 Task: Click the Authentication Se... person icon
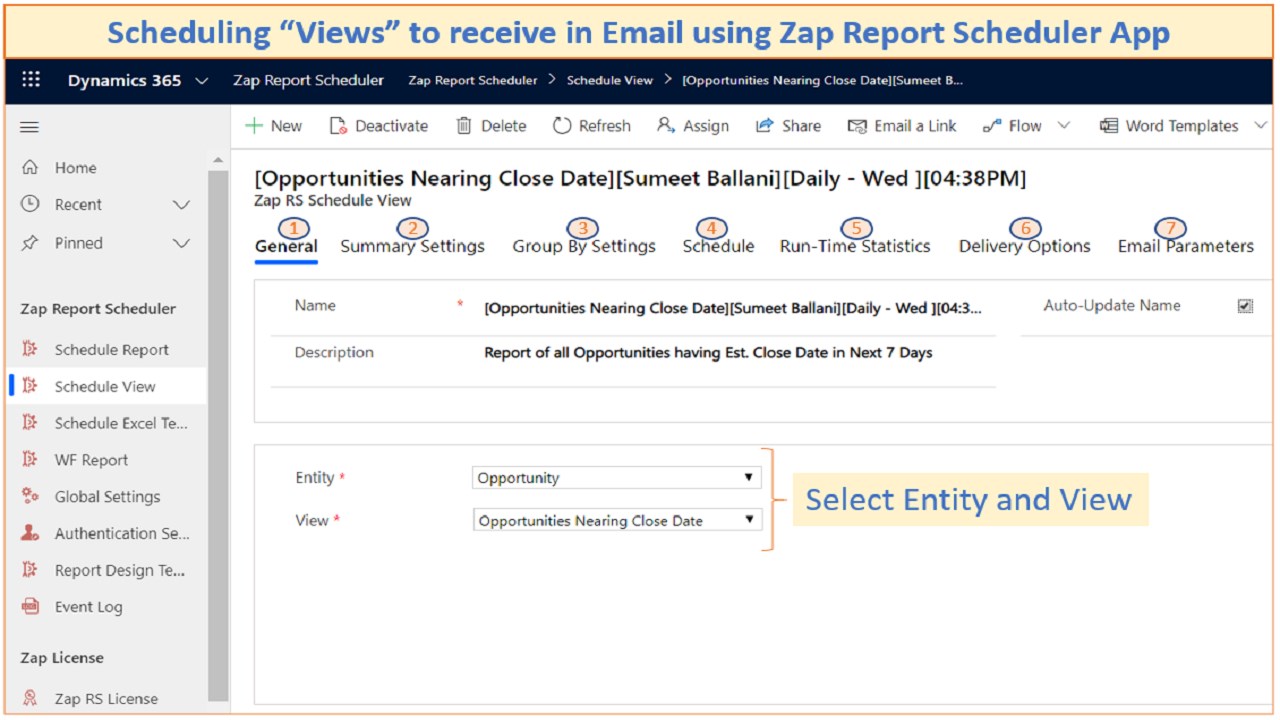pyautogui.click(x=30, y=533)
